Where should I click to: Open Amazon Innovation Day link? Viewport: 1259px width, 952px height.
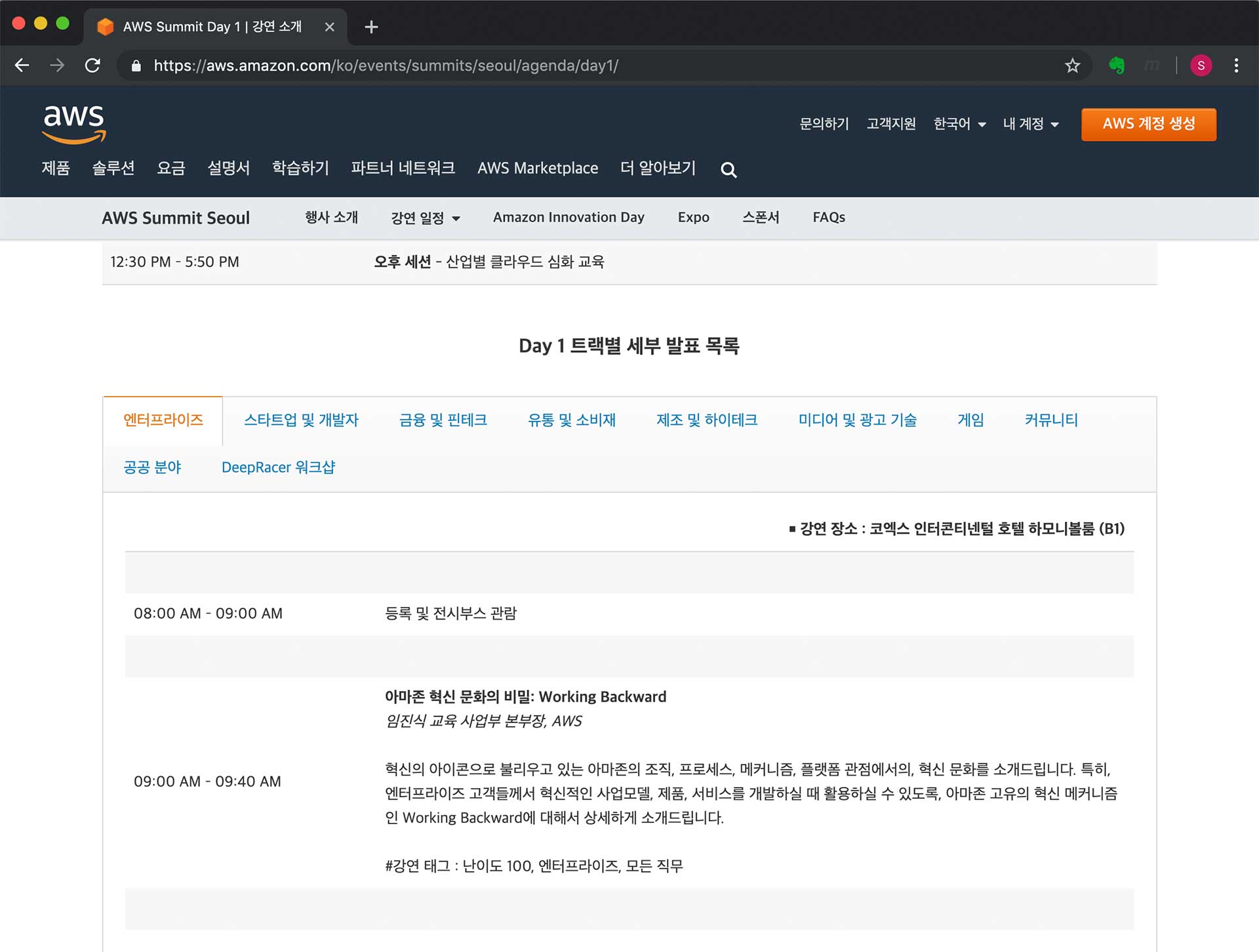569,218
